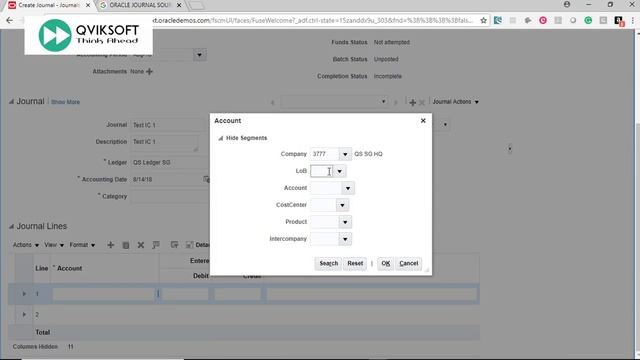Go back with browser back arrow
This screenshot has height=360, width=640.
pyautogui.click(x=9, y=20)
